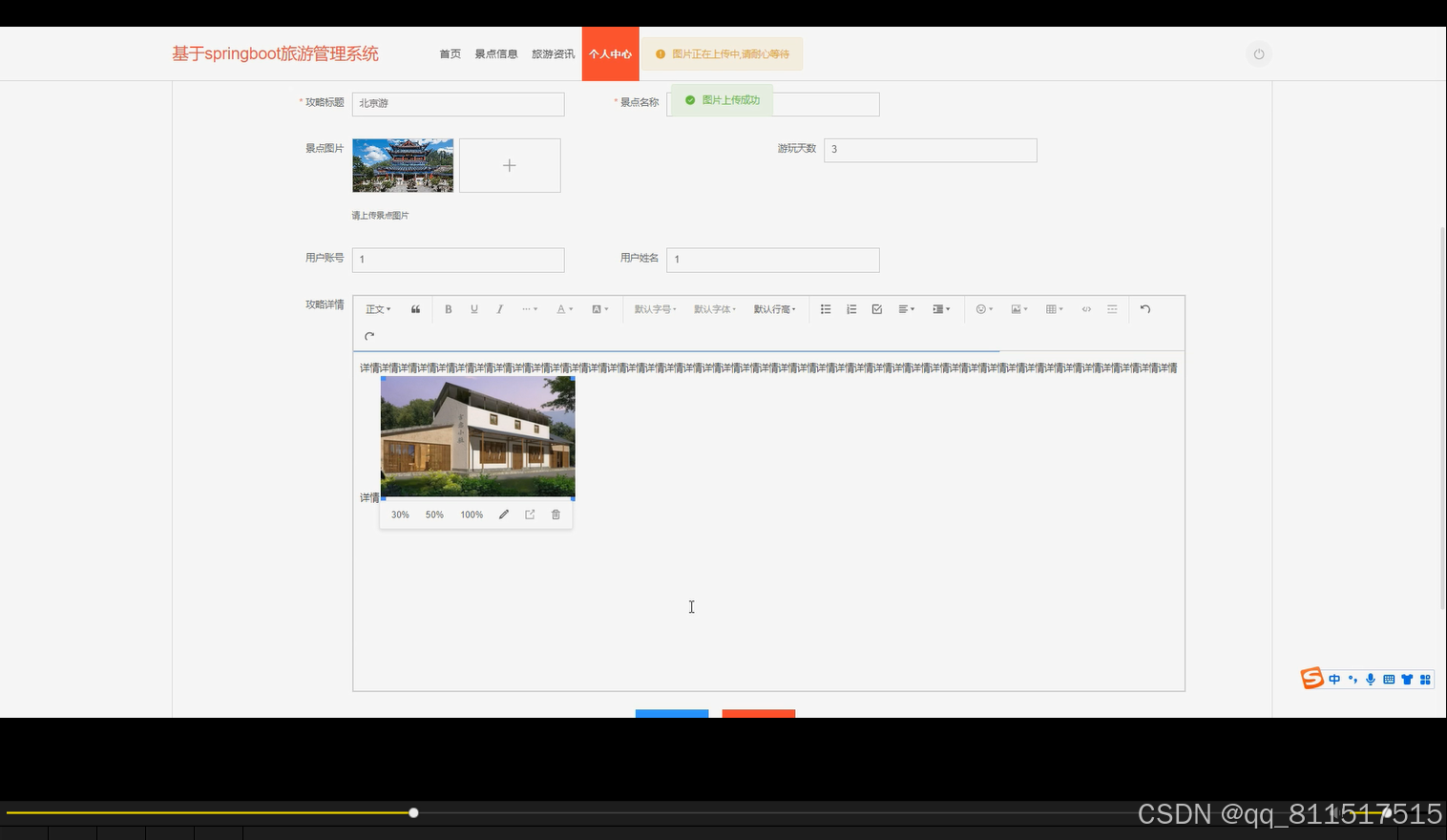The image size is (1447, 840).
Task: Activate Sogou voice input microphone
Action: 1371,680
